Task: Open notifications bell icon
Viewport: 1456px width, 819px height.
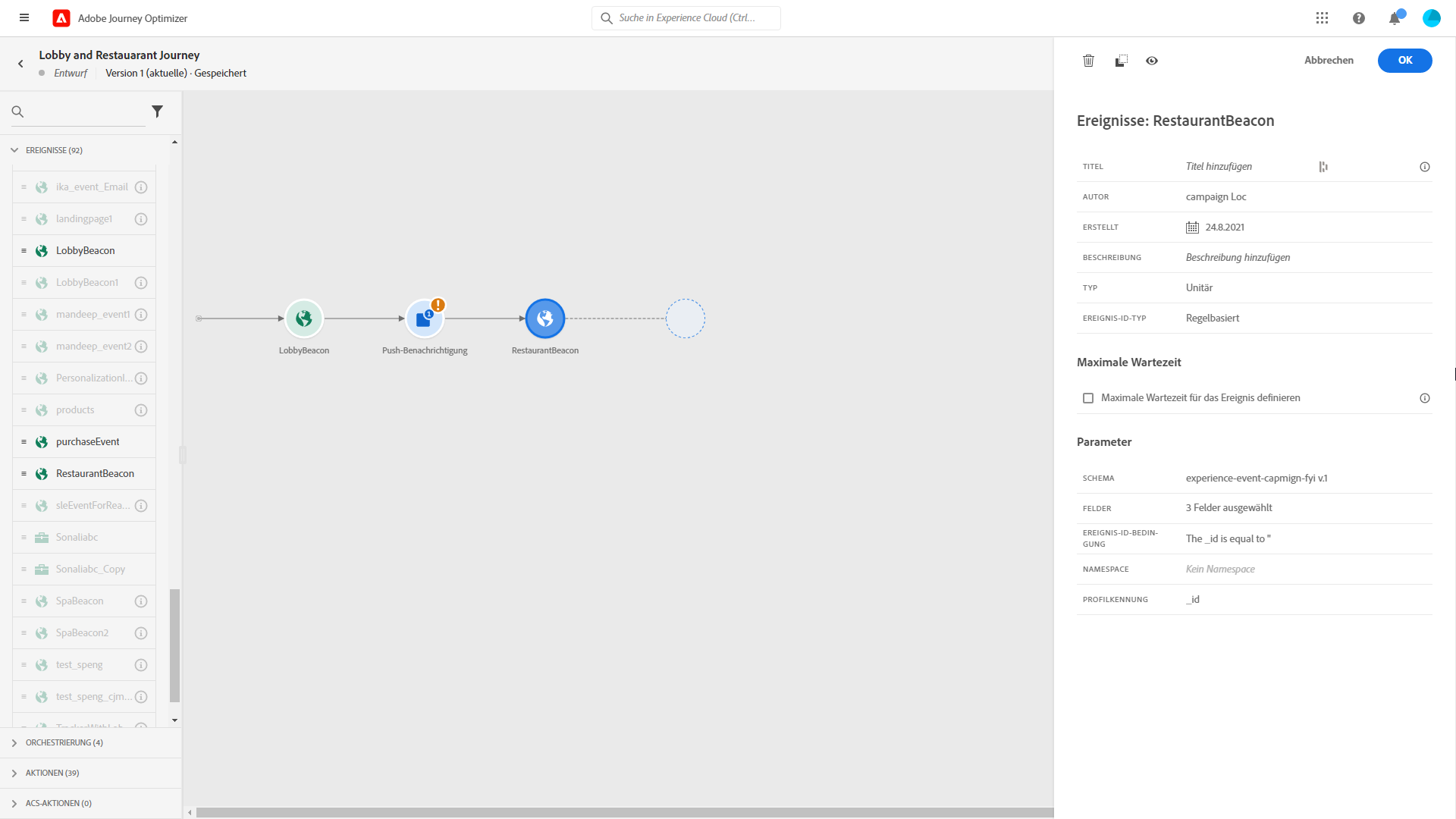Action: point(1395,18)
